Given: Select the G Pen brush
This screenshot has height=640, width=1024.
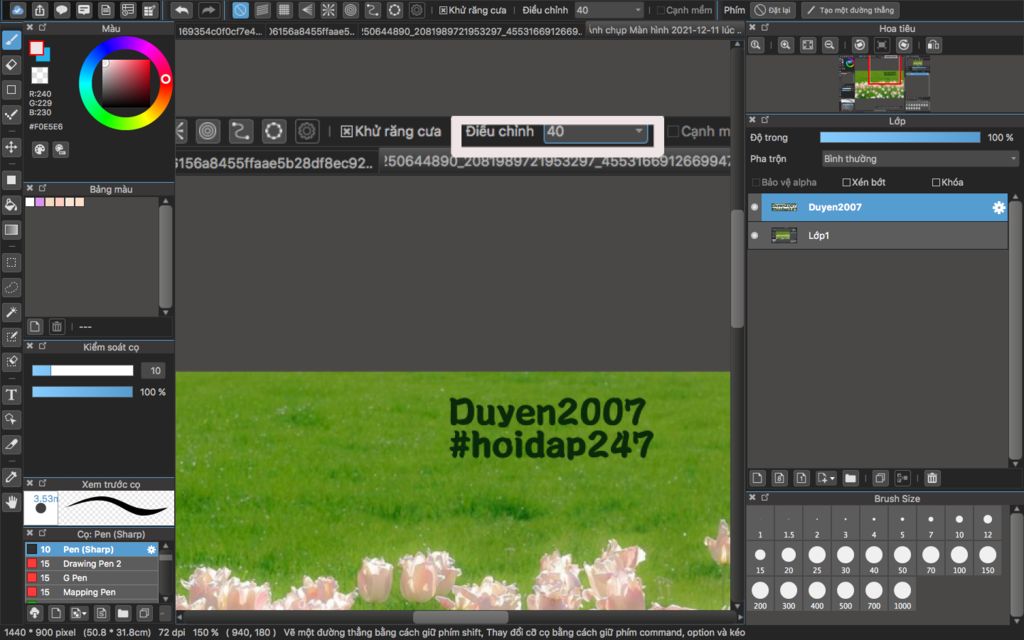Looking at the screenshot, I should tap(78, 578).
